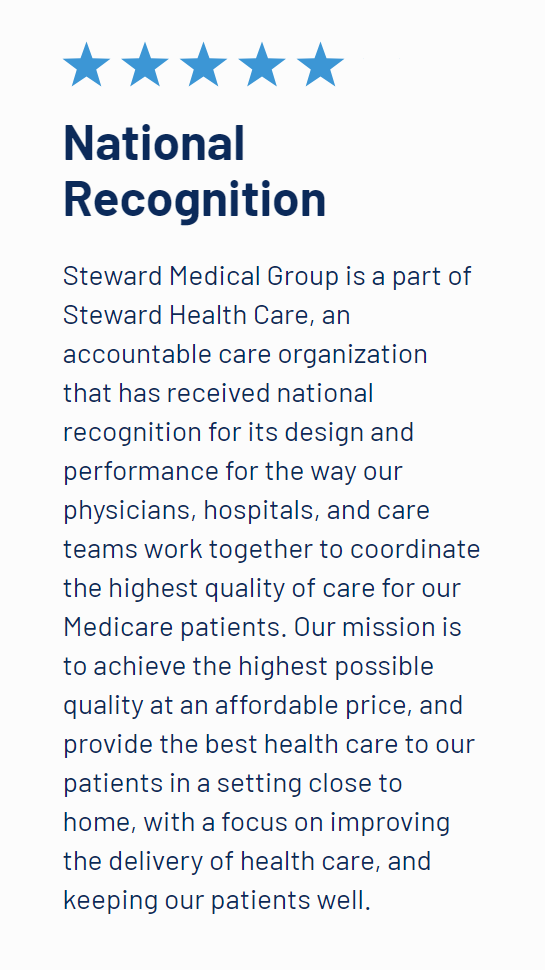Click the phrase that has received national
545x970 pixels.
218,393
